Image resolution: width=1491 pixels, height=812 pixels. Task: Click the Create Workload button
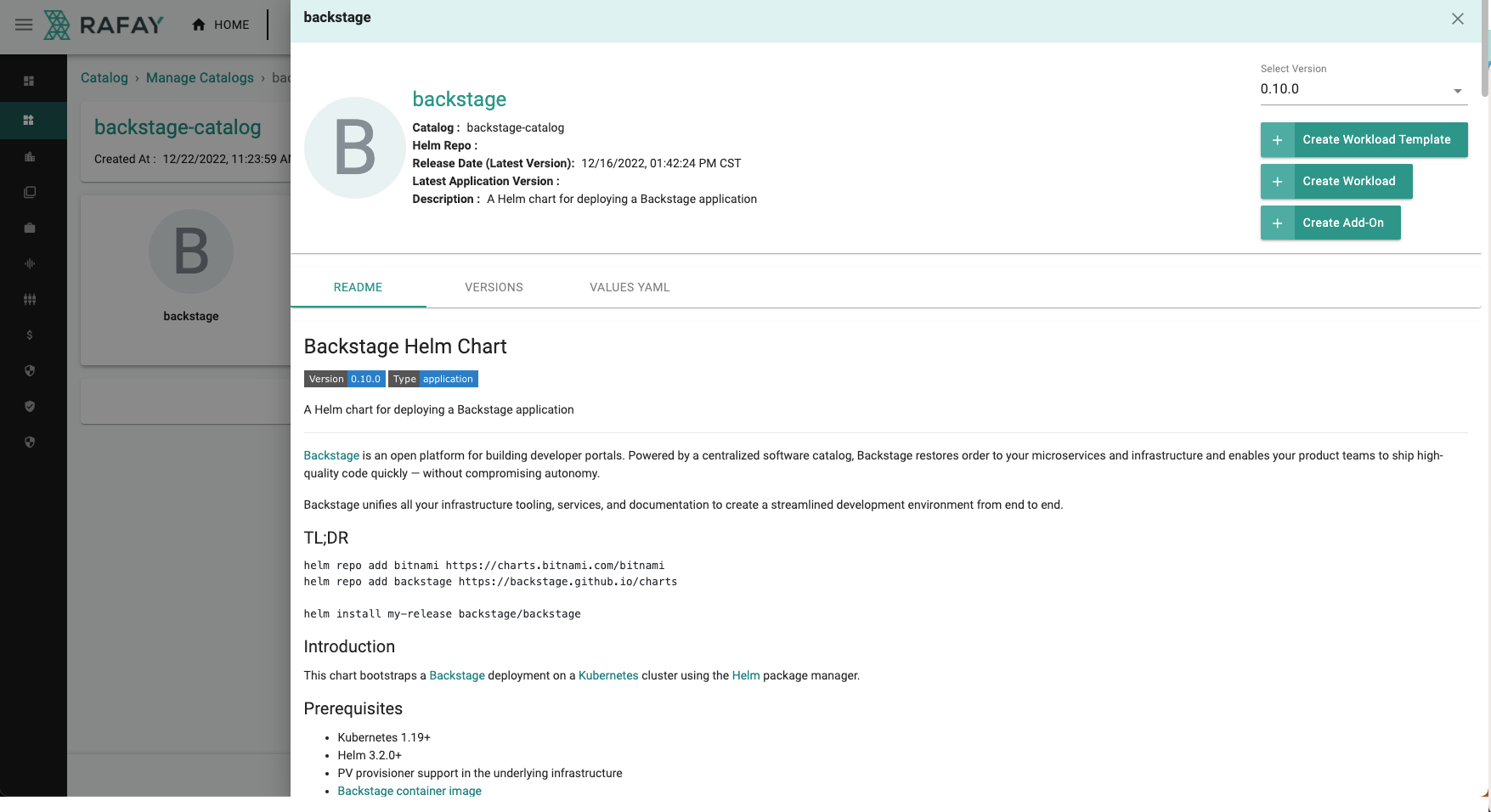pyautogui.click(x=1336, y=182)
